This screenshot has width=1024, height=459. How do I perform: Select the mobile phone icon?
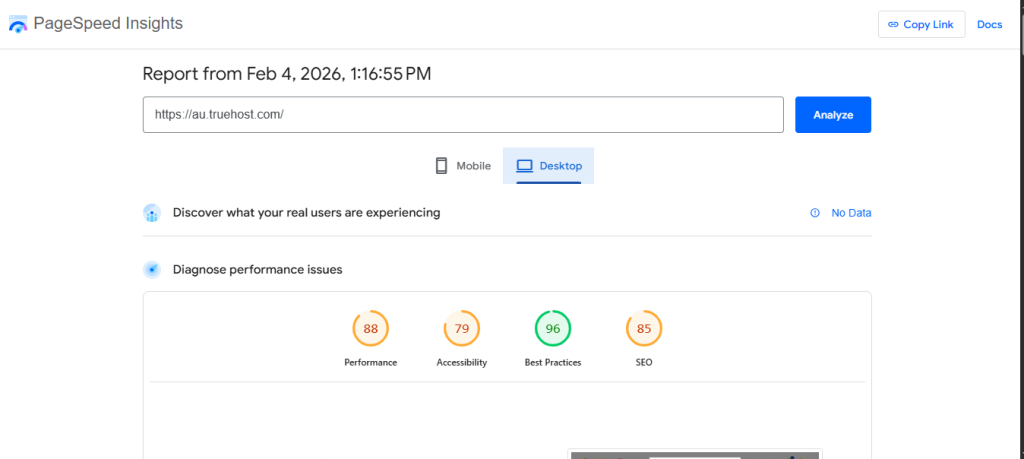(441, 165)
